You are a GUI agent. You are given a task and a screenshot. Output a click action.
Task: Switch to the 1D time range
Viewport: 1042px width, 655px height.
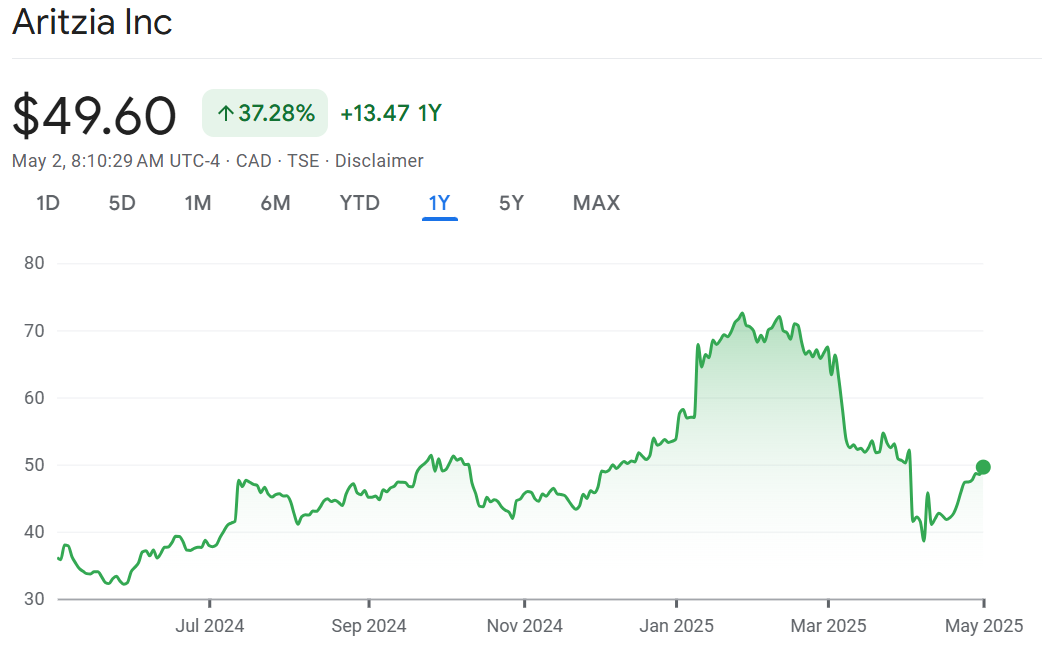click(48, 203)
